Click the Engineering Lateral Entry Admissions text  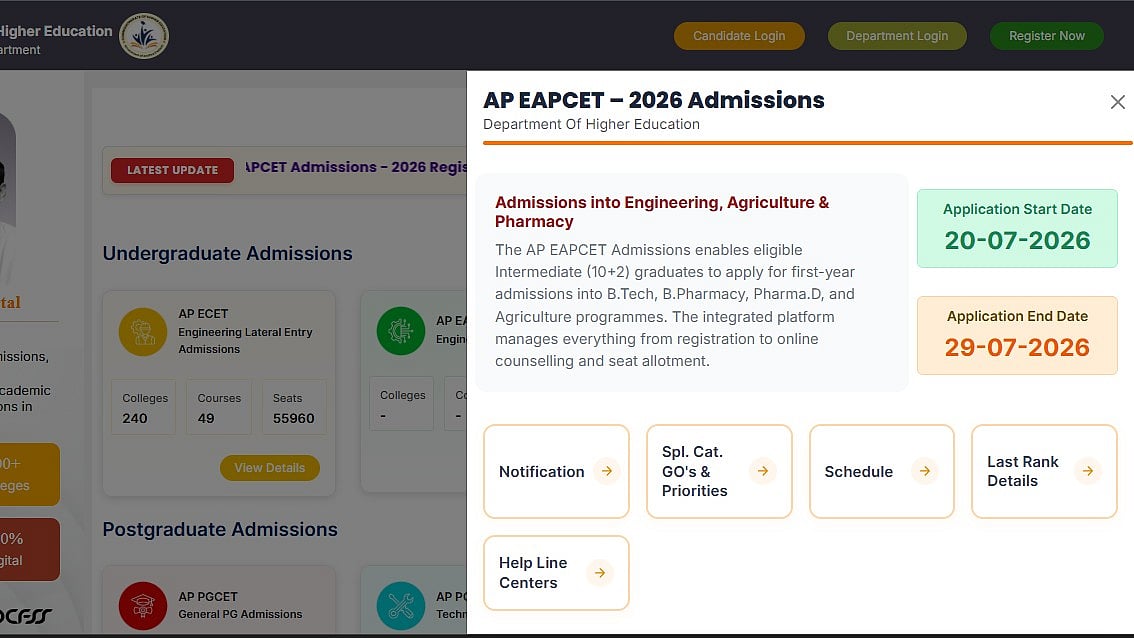[x=245, y=341]
